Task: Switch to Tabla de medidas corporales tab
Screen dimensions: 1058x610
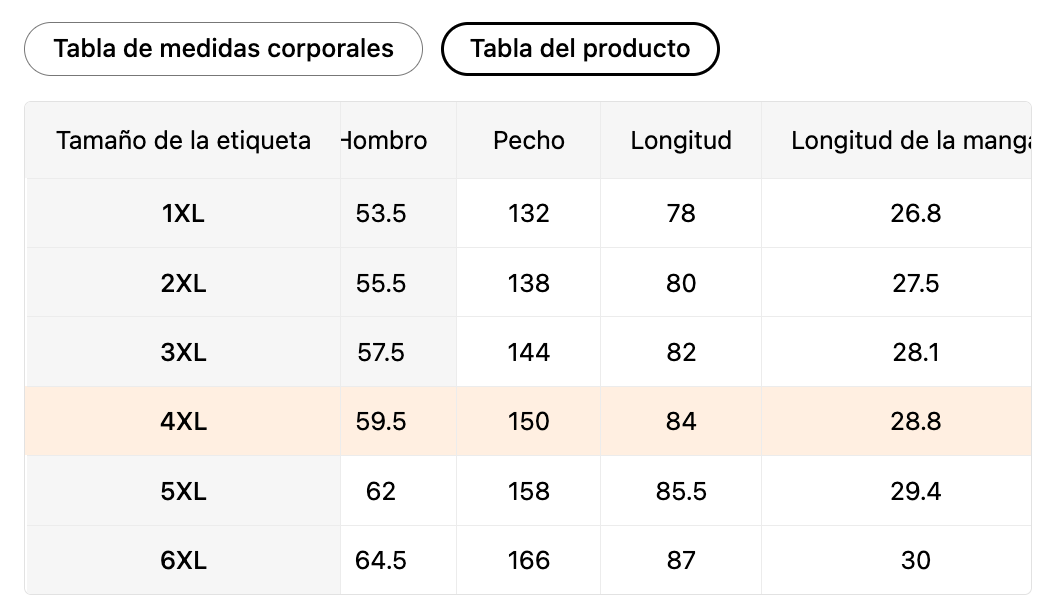Action: point(223,49)
